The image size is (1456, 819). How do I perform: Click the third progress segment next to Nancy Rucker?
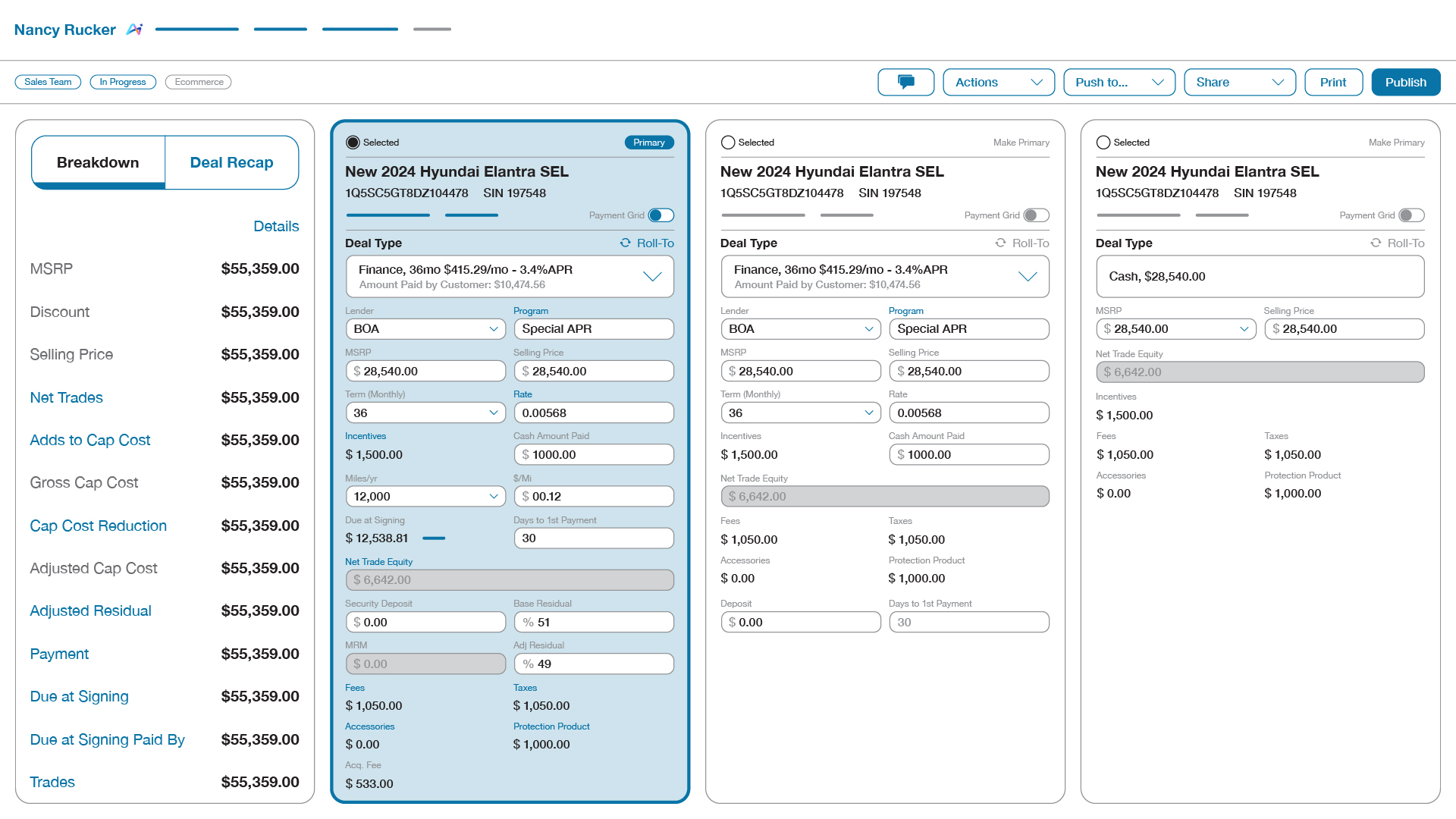click(359, 29)
